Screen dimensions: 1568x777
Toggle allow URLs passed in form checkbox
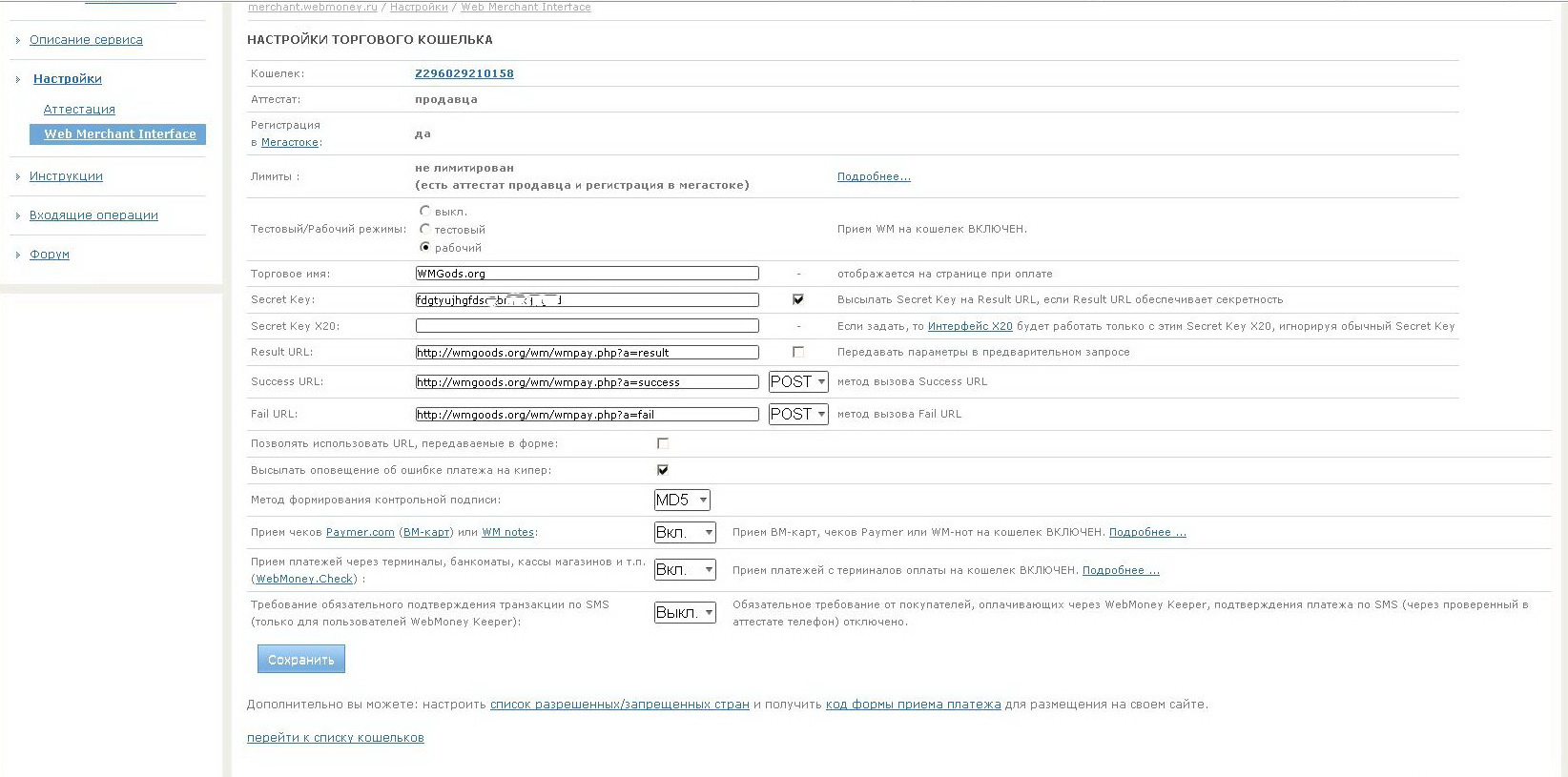(x=663, y=443)
